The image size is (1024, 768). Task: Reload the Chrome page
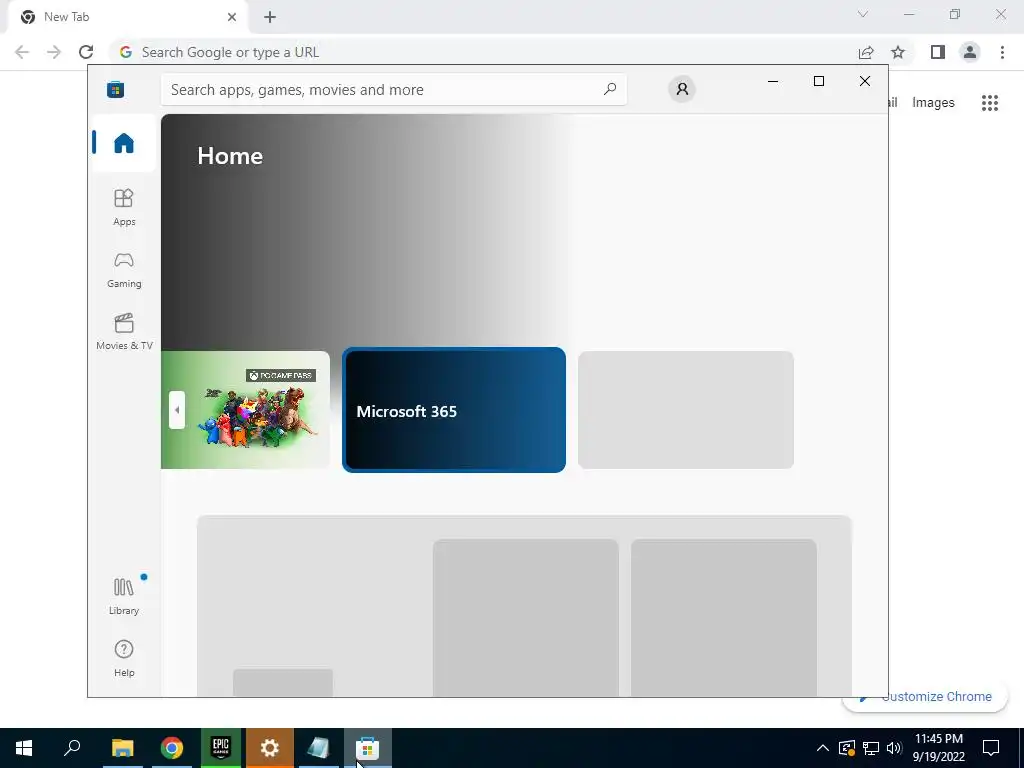coord(86,52)
